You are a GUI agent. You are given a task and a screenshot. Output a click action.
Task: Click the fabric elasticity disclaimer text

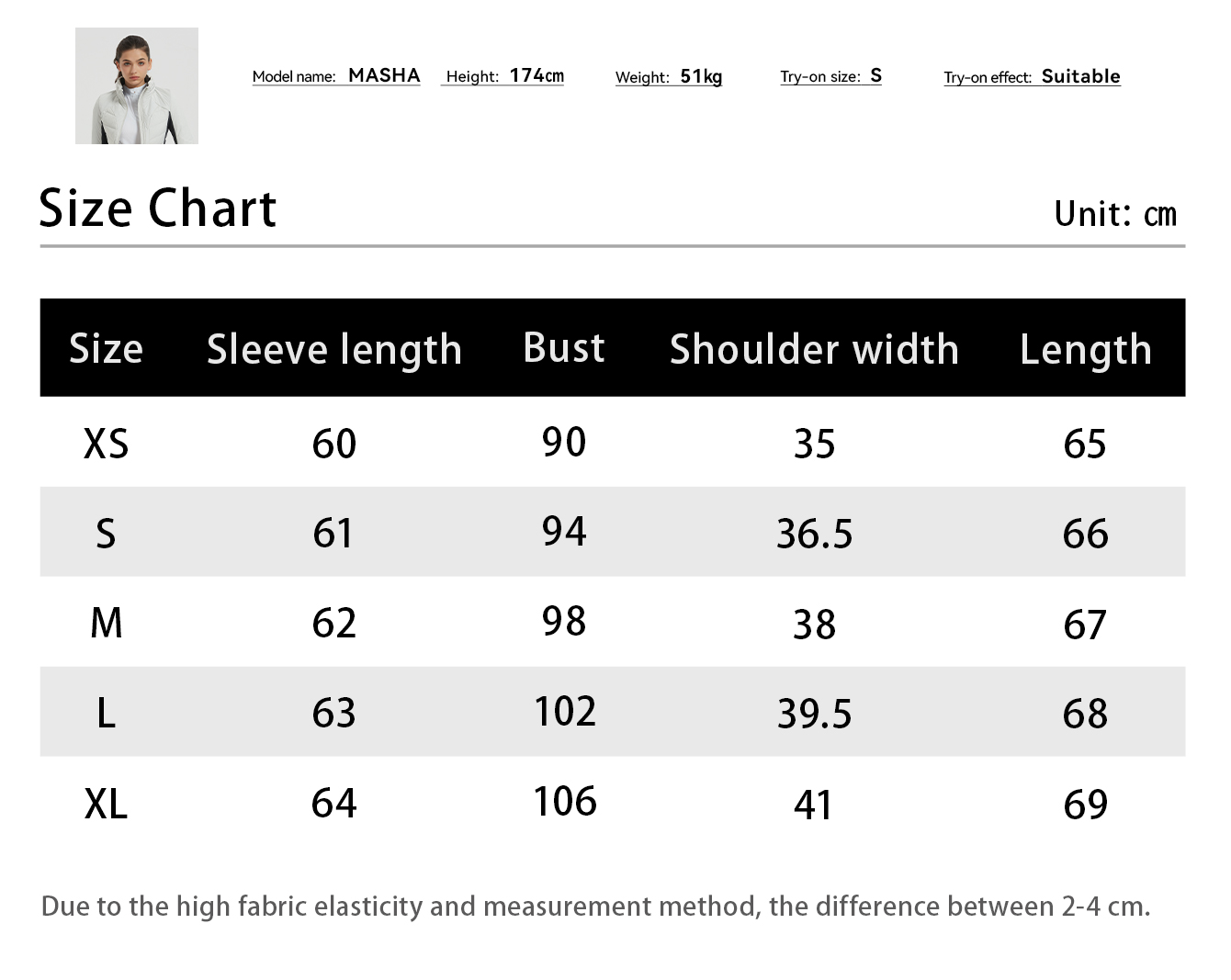[595, 907]
